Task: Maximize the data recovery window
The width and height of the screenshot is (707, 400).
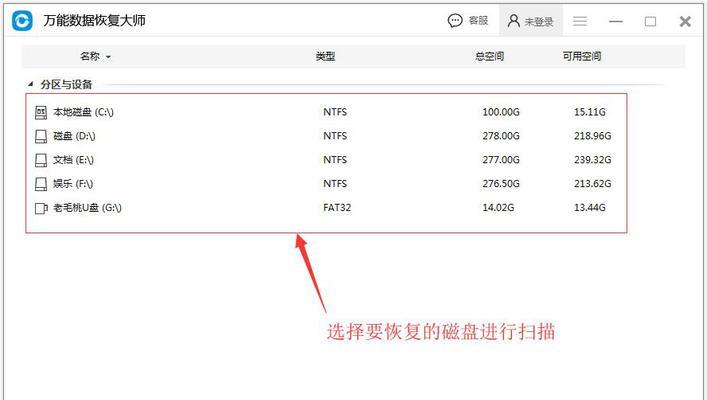Action: pos(650,21)
